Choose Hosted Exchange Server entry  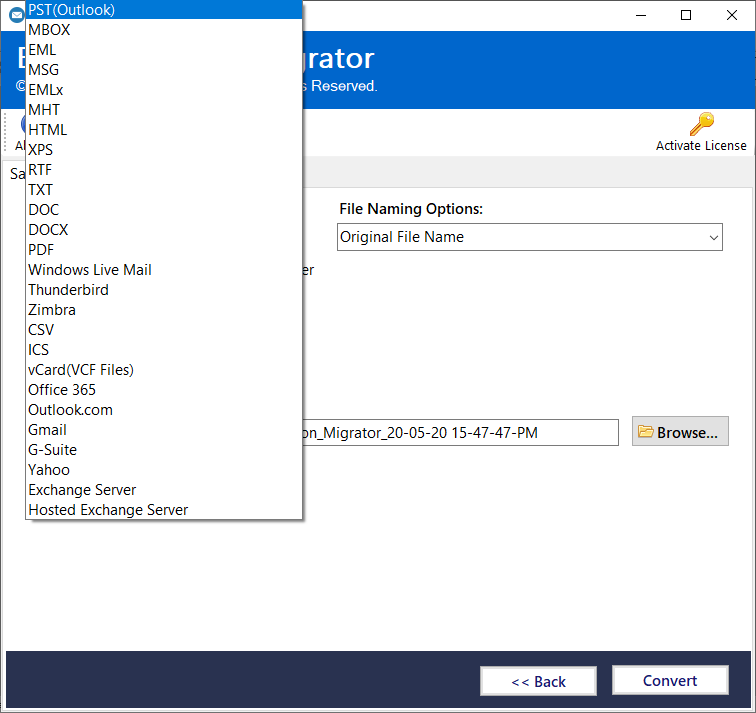[x=164, y=510]
